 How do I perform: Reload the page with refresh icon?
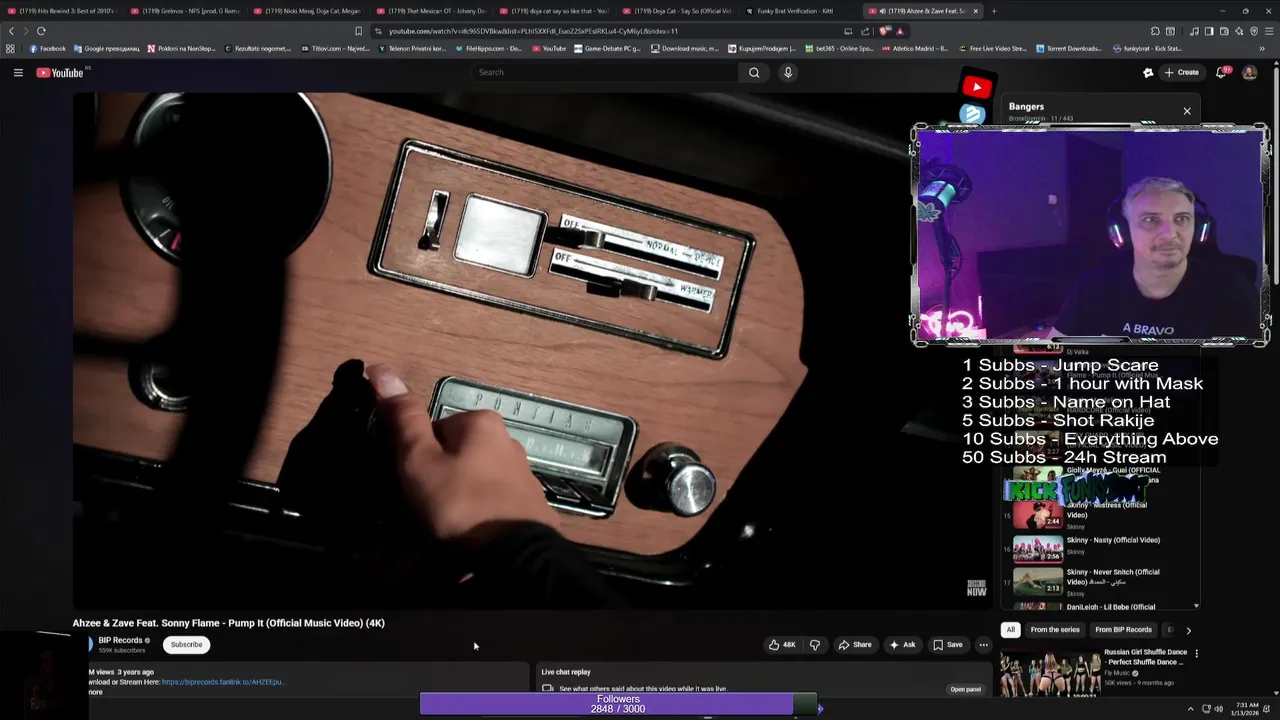(41, 31)
